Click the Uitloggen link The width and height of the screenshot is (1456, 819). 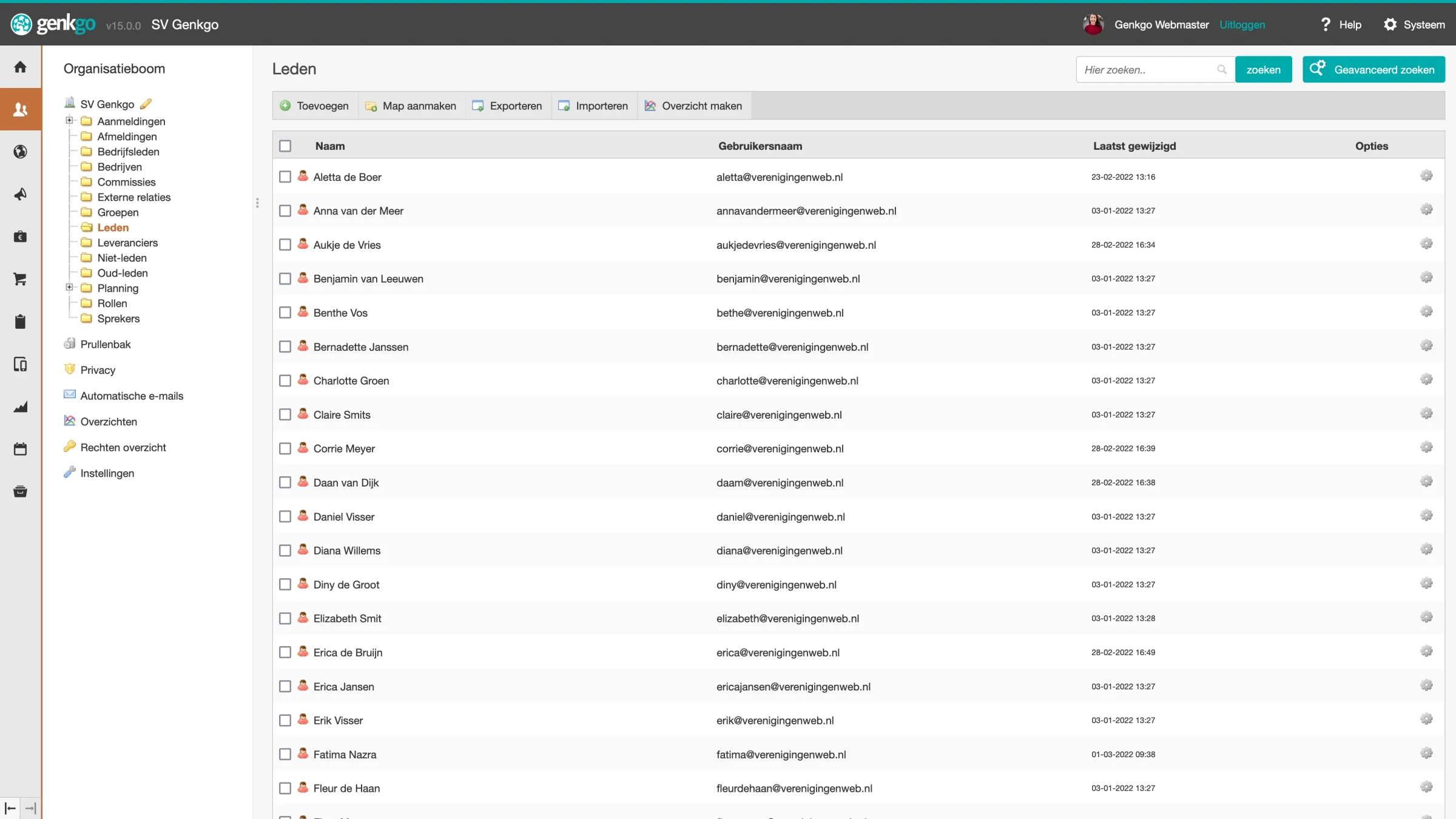1242,24
